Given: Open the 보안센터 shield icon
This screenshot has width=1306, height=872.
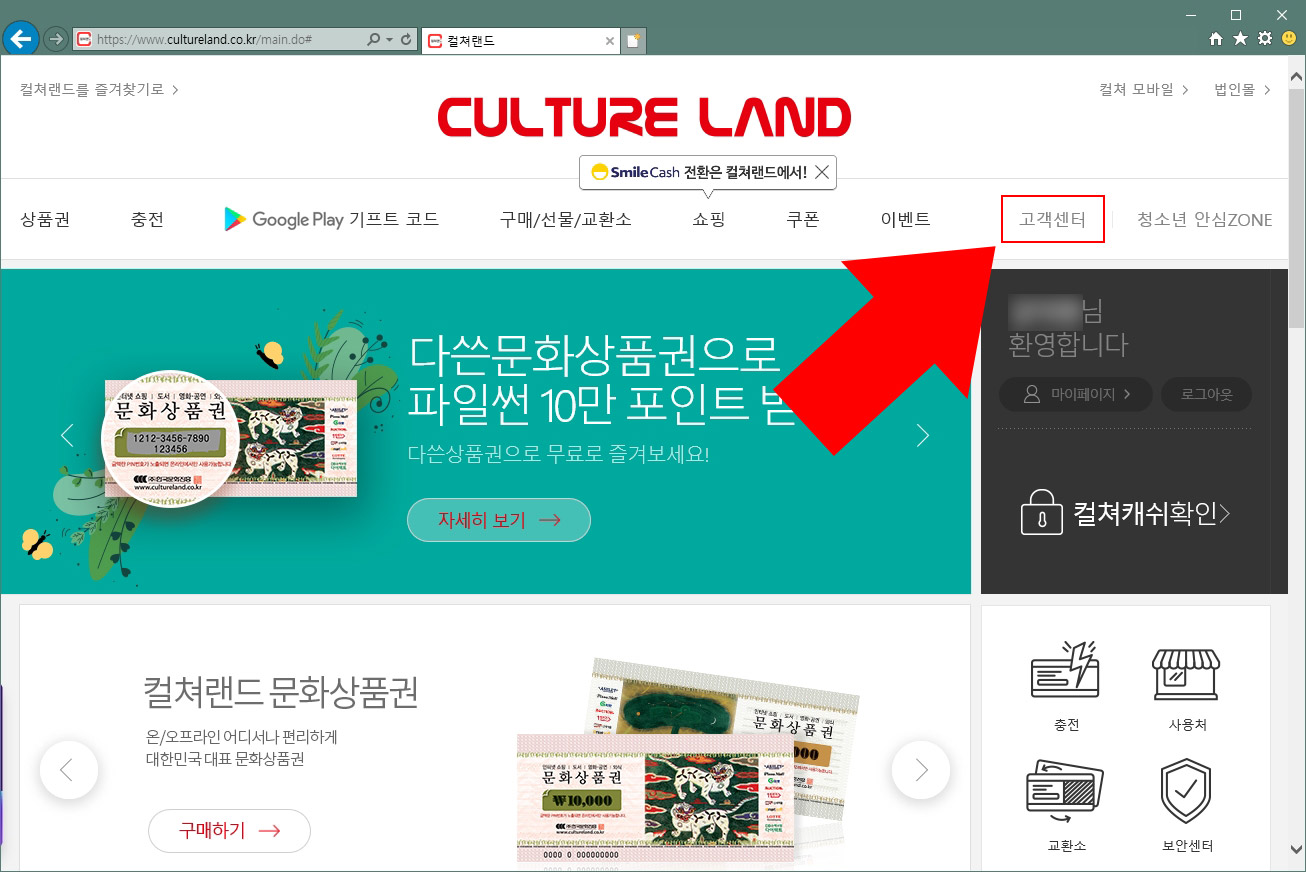Looking at the screenshot, I should coord(1186,791).
